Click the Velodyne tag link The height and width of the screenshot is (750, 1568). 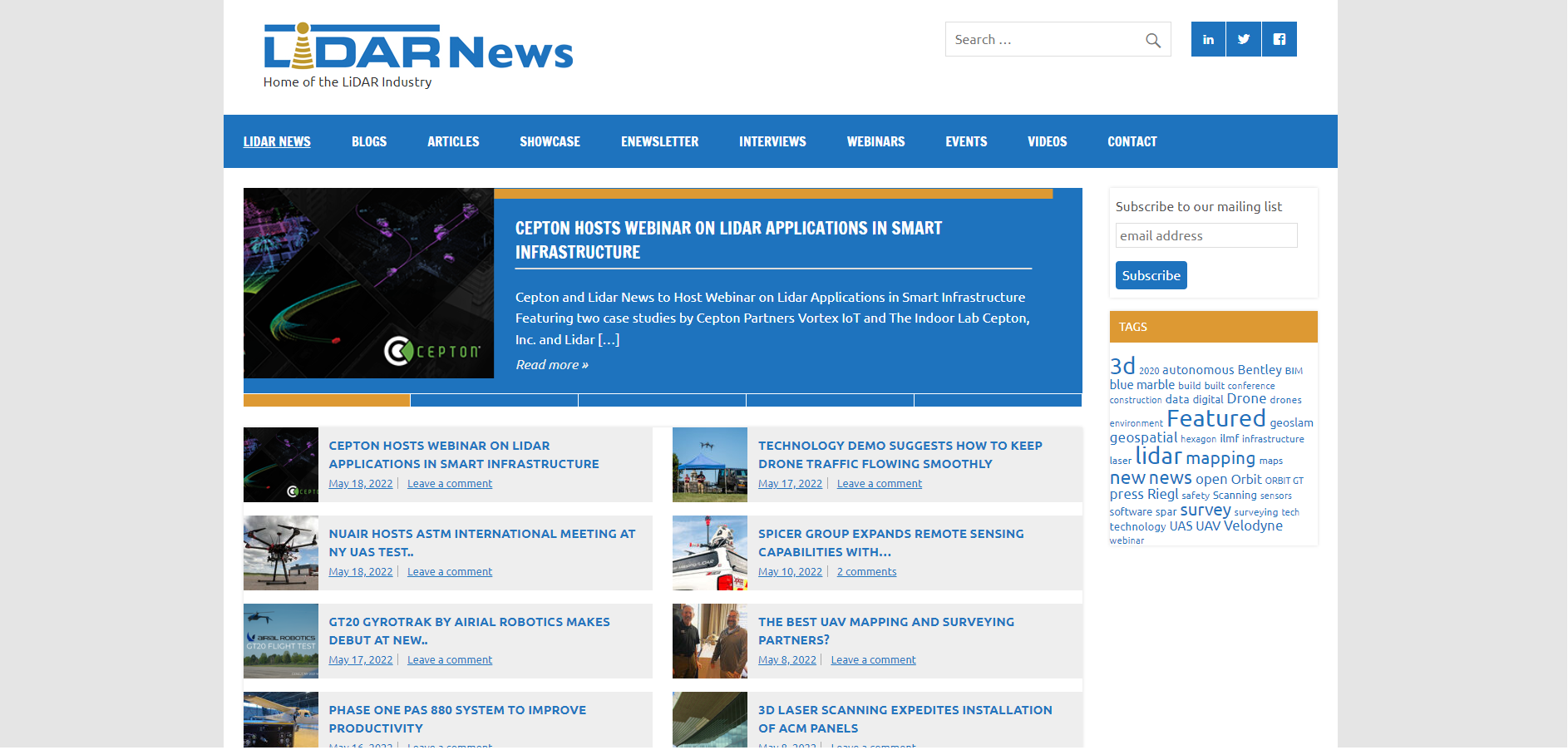click(1253, 526)
